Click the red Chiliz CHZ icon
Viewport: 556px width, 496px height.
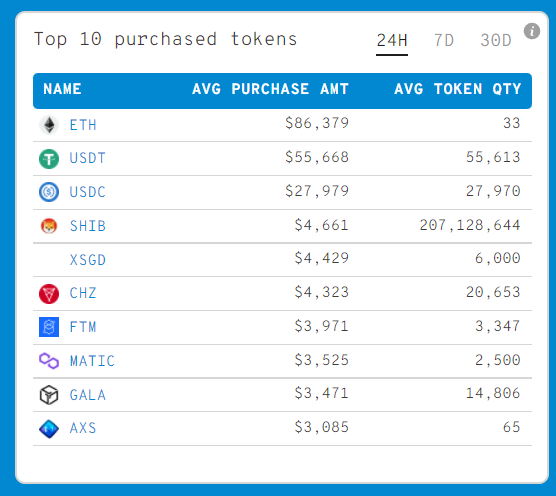(49, 294)
